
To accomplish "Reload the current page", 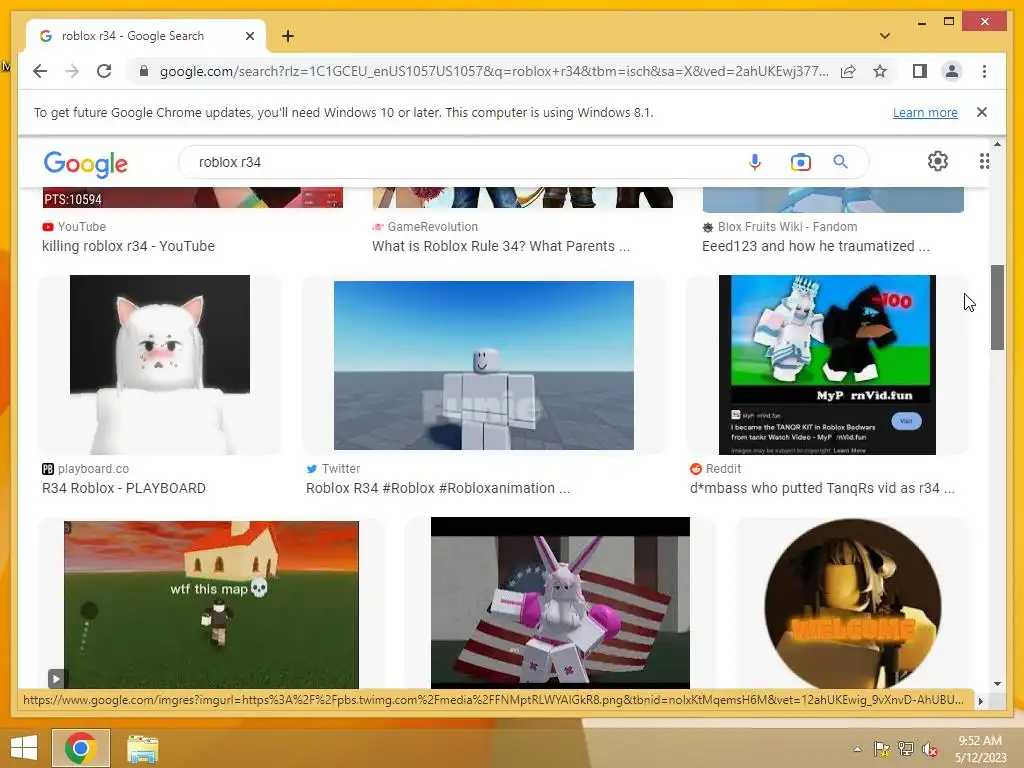I will pos(104,71).
